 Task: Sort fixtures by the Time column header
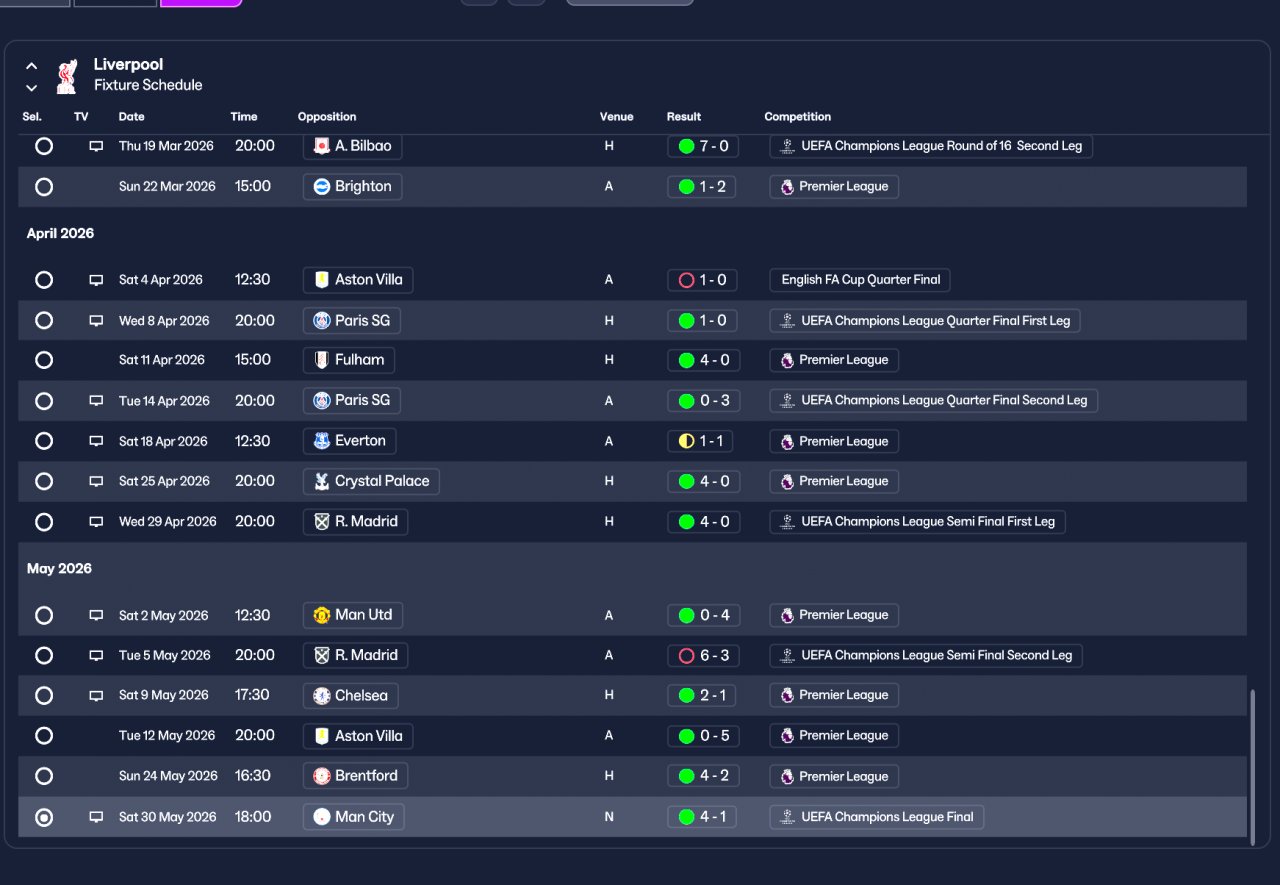point(244,117)
